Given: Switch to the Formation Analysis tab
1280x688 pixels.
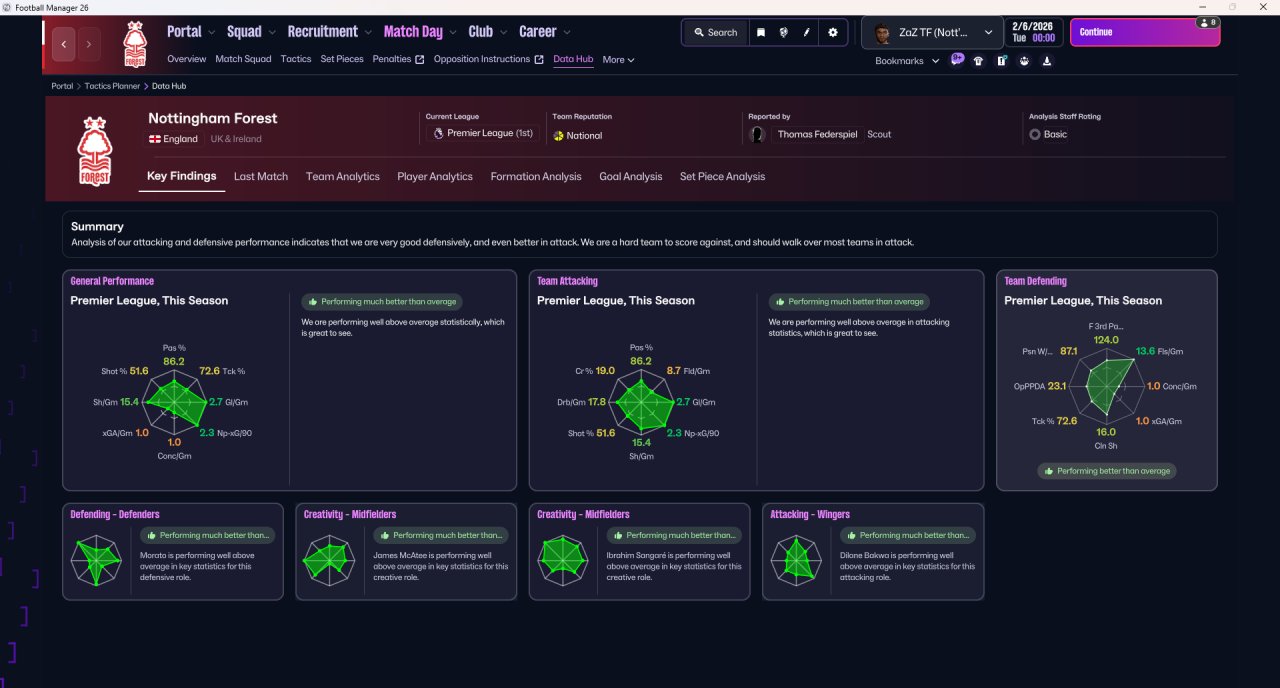Looking at the screenshot, I should (536, 177).
